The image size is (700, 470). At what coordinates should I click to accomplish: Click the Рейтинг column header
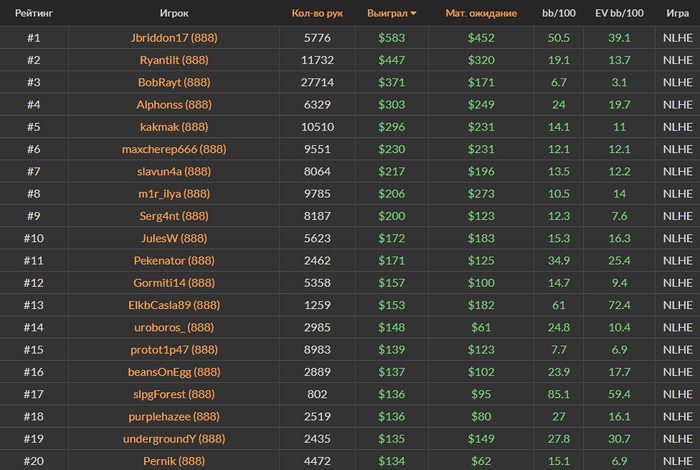coord(34,13)
